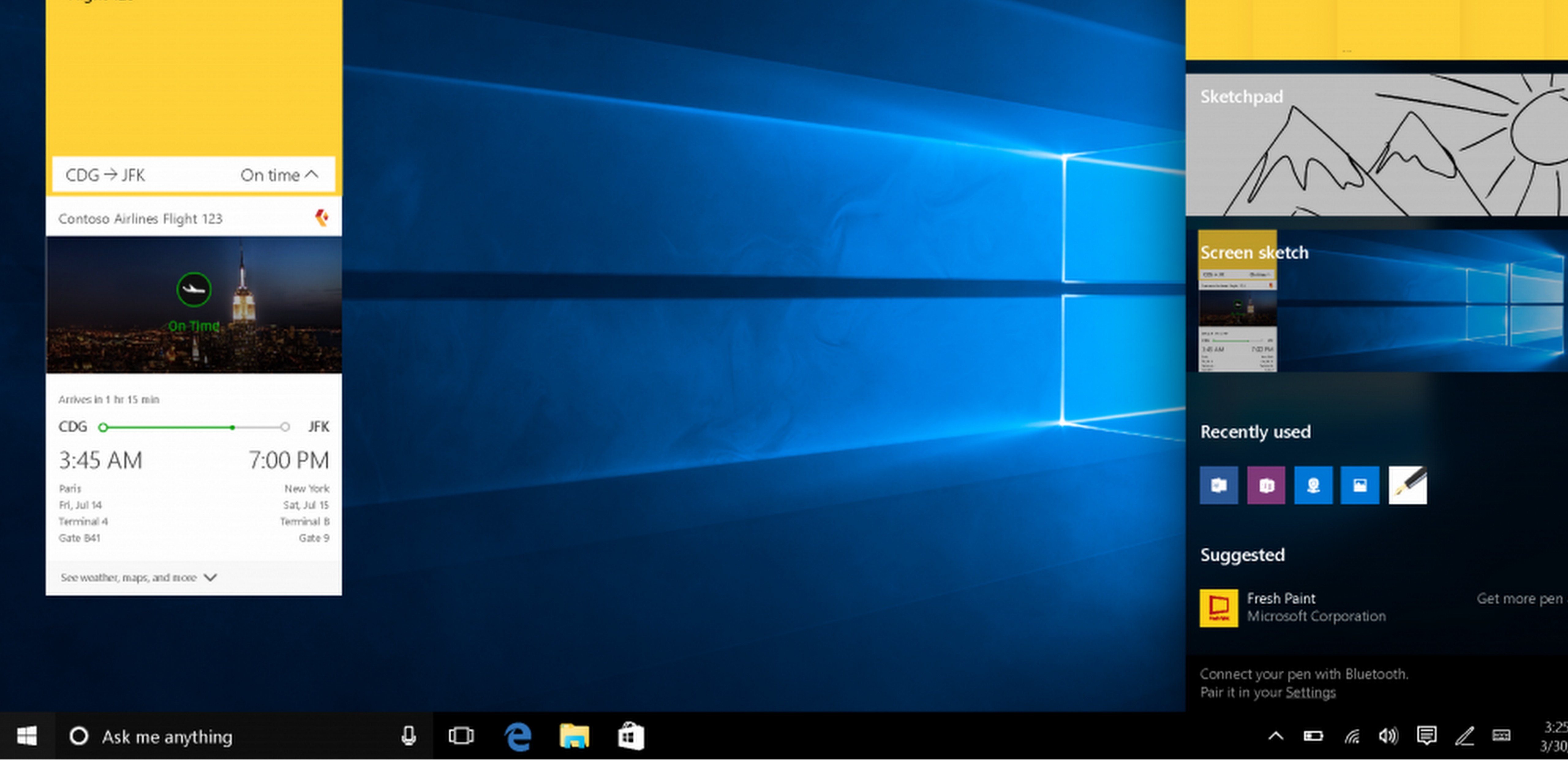
Task: Click the Contoso Airlines logo on the flight card
Action: point(322,217)
